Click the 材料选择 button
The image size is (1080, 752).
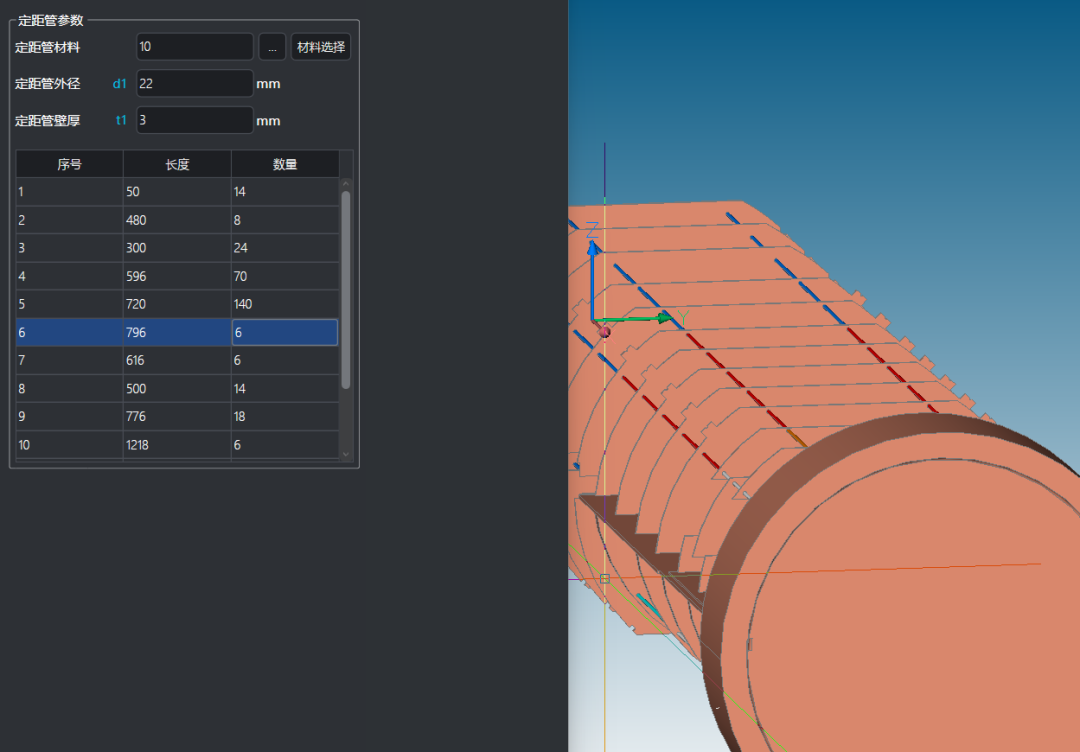click(321, 48)
